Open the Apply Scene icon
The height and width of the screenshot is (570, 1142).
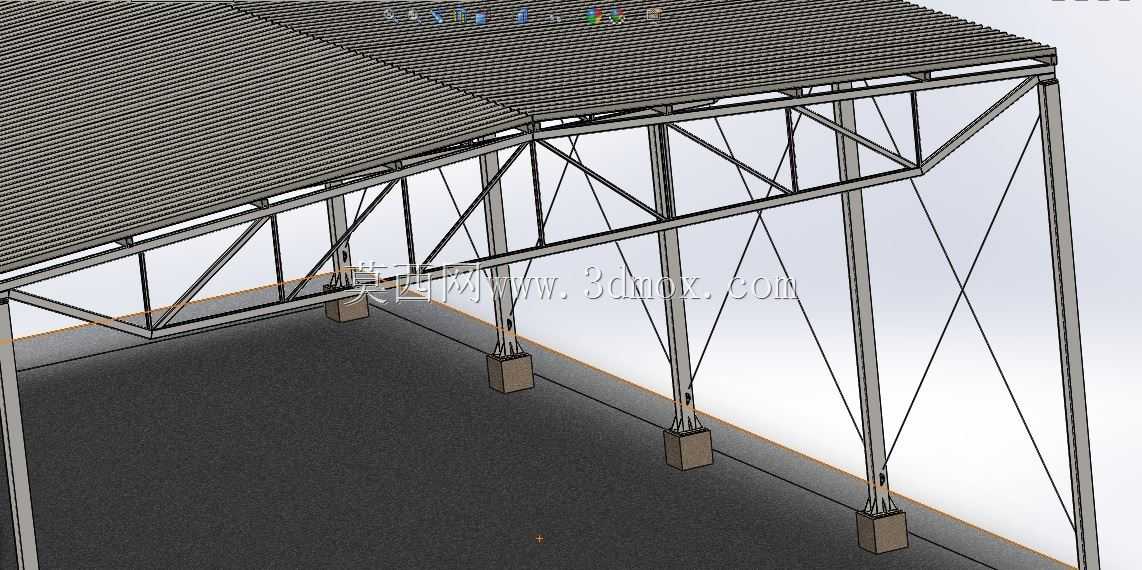pos(617,15)
